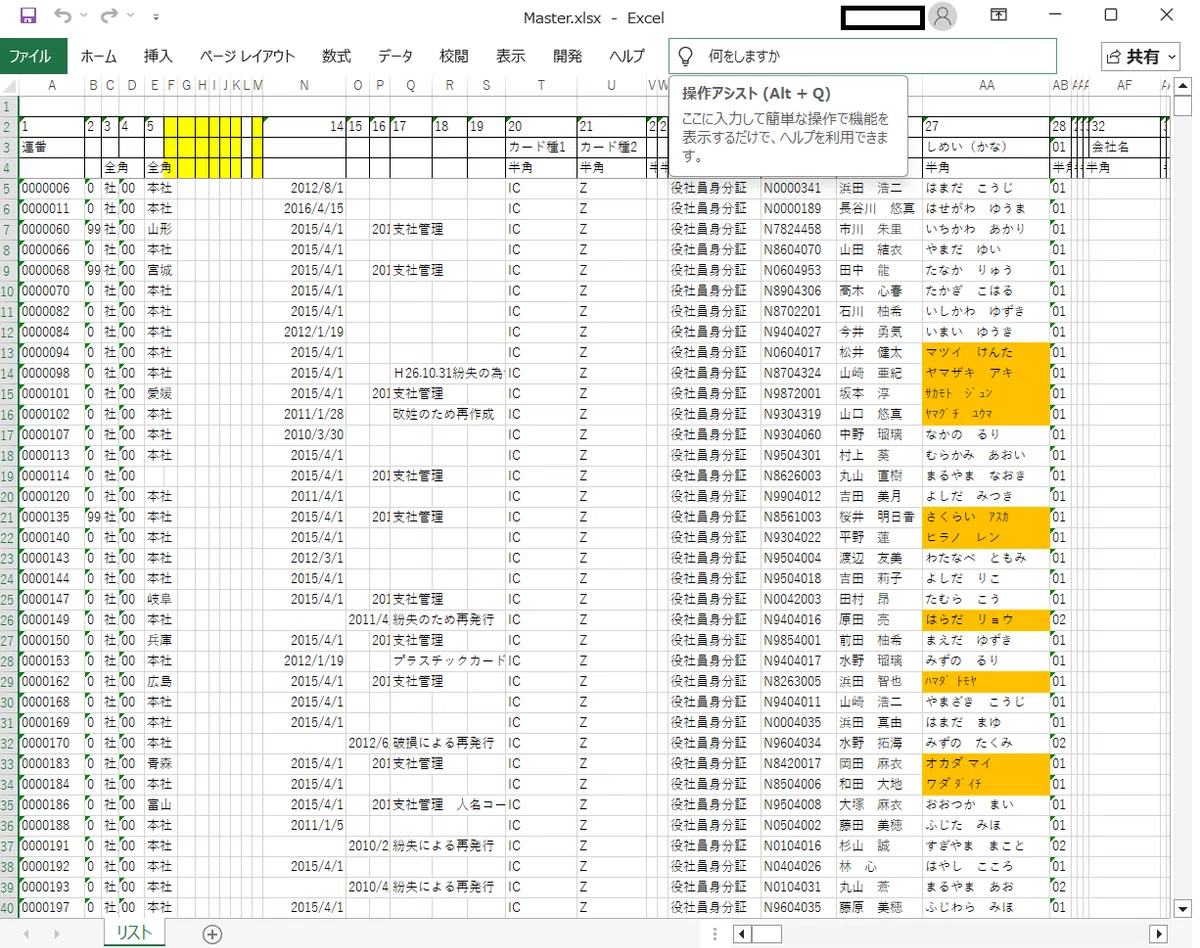
Task: Click header cell しめい（かな）
Action: (986, 147)
